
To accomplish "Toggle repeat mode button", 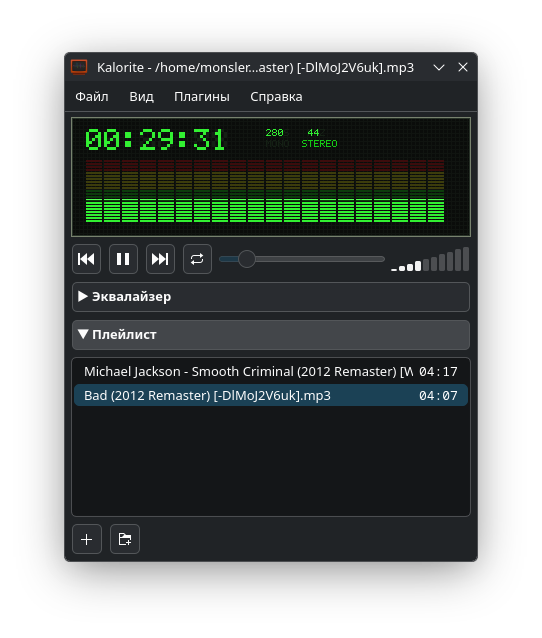I will [197, 259].
